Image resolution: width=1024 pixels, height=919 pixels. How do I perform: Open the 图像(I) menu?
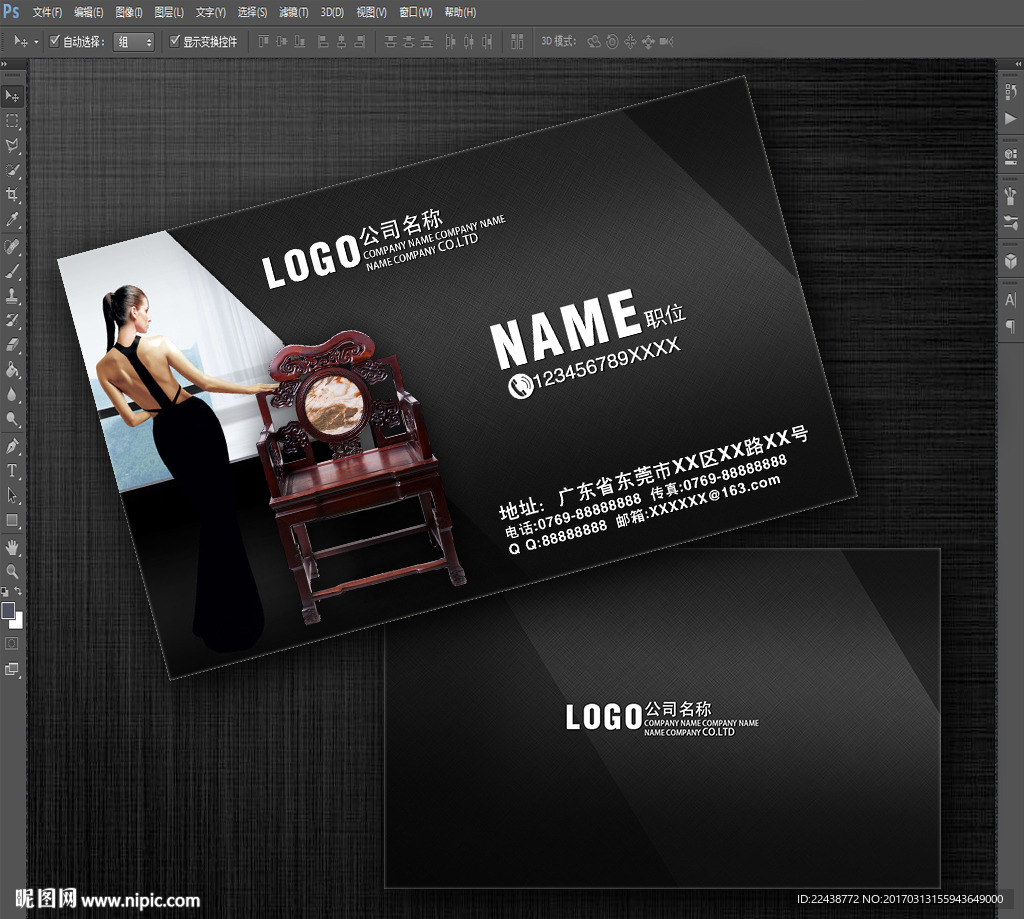point(129,12)
